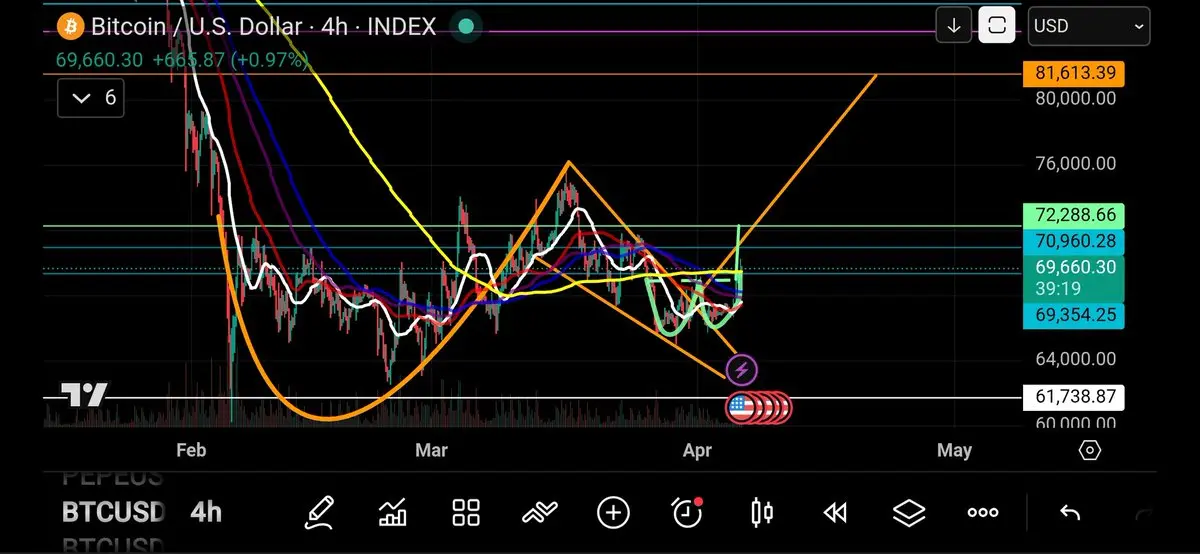Open the USD currency dropdown
Screen dimensions: 1200x554
(1089, 26)
